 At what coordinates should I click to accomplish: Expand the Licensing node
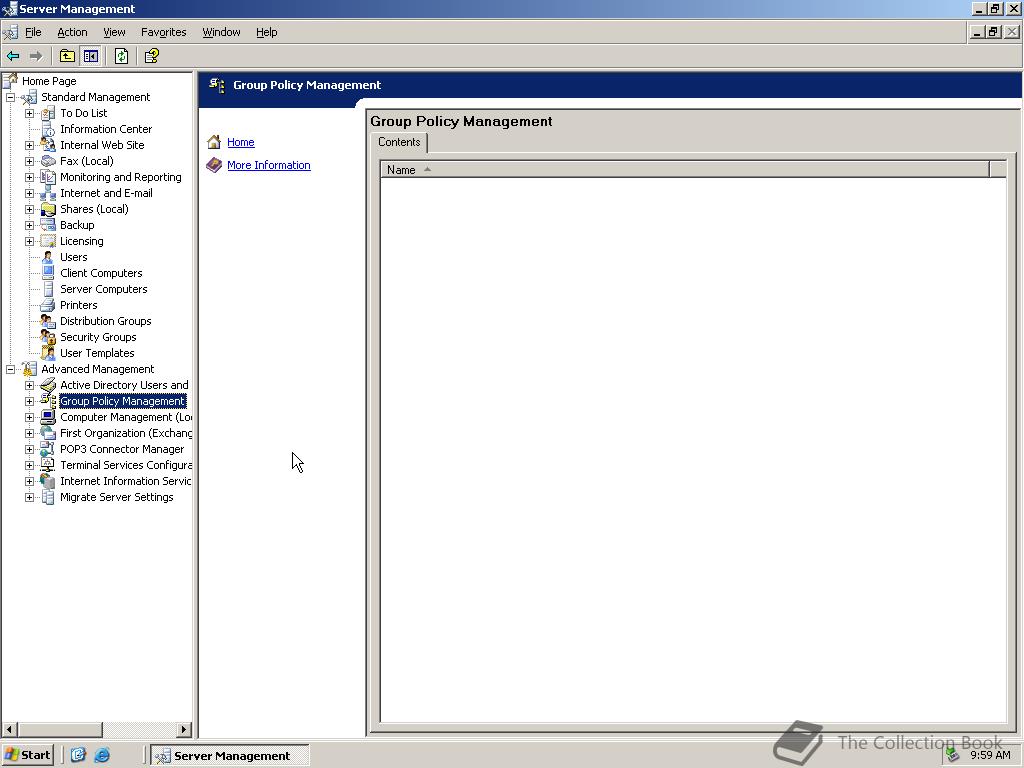click(29, 241)
